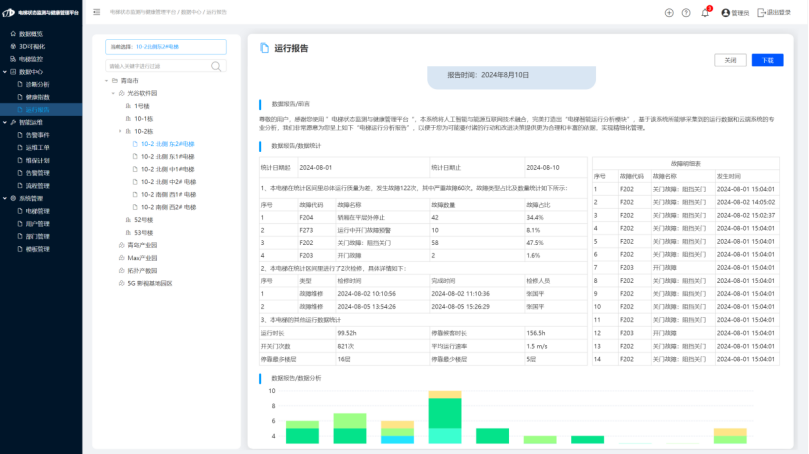Click the blue 下载 button
Screen dimensions: 809x454
click(767, 60)
